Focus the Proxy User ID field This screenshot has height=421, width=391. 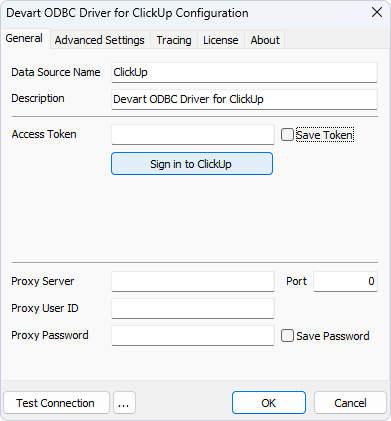pyautogui.click(x=193, y=308)
